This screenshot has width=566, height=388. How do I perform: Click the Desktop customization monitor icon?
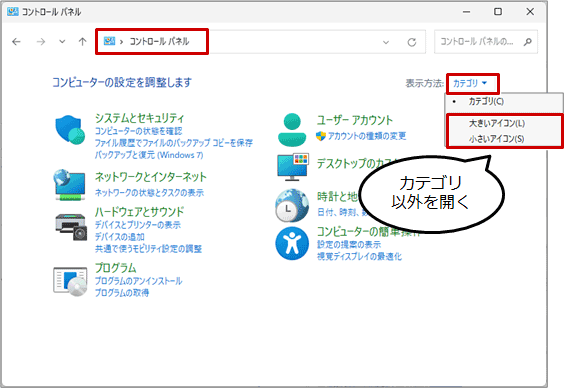(x=293, y=167)
